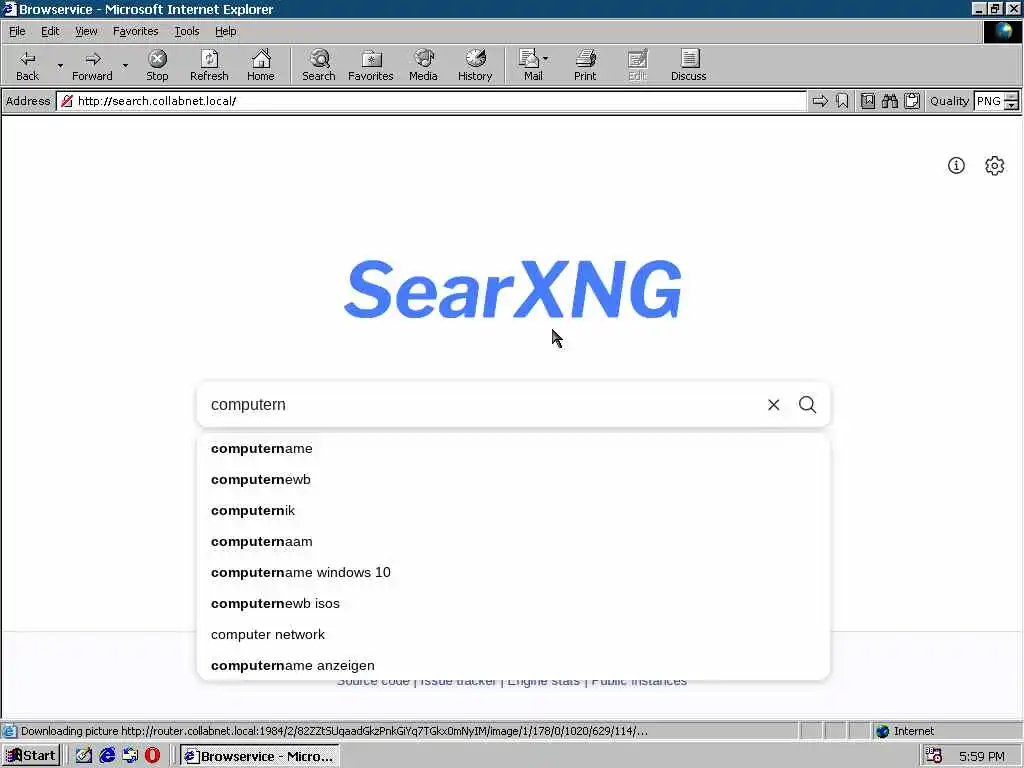Open the Search toolbar panel
The width and height of the screenshot is (1024, 768).
(x=319, y=65)
